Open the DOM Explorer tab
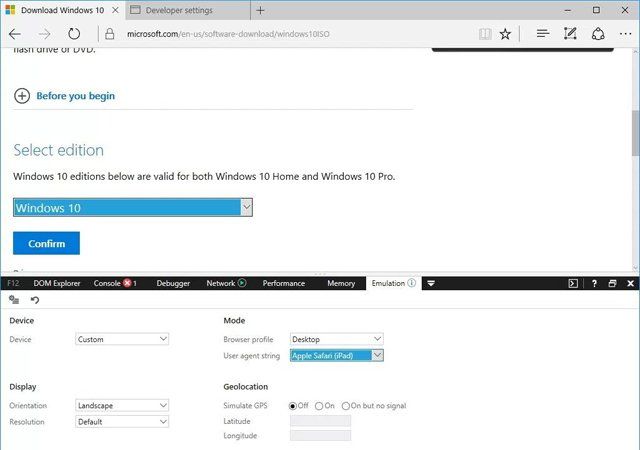The width and height of the screenshot is (640, 450). point(57,283)
